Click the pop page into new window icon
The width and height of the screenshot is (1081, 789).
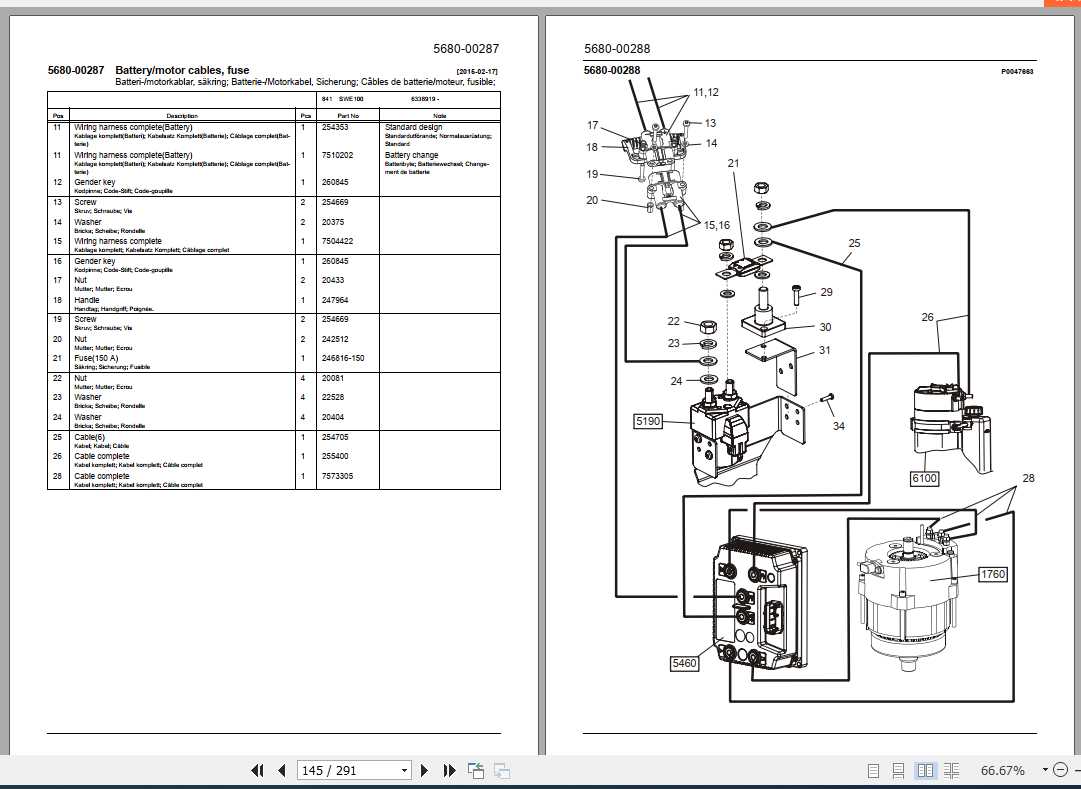pyautogui.click(x=475, y=771)
